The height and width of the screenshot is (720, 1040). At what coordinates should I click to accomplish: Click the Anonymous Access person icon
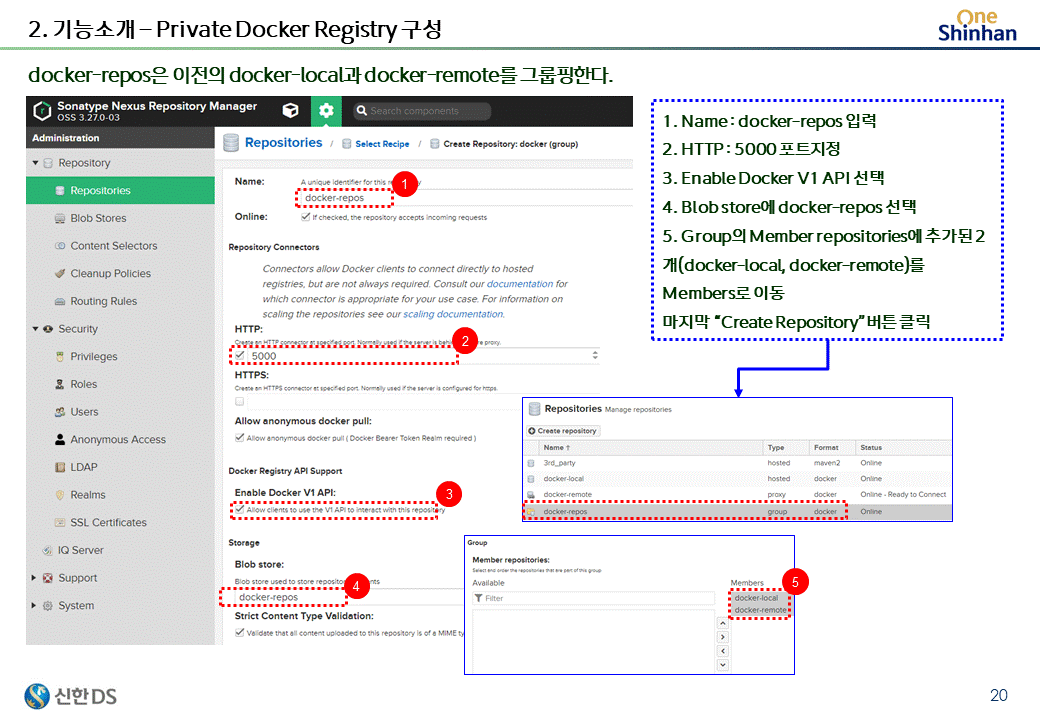[x=60, y=440]
